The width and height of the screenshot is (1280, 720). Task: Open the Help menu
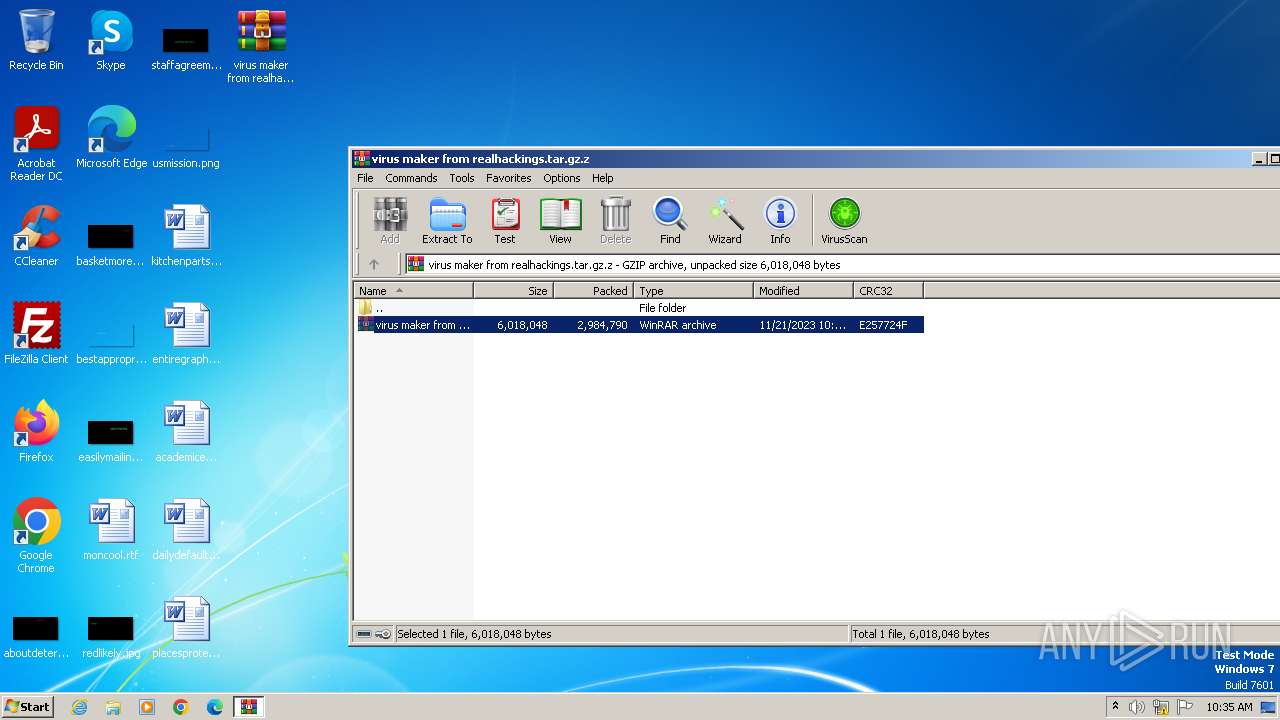[603, 178]
